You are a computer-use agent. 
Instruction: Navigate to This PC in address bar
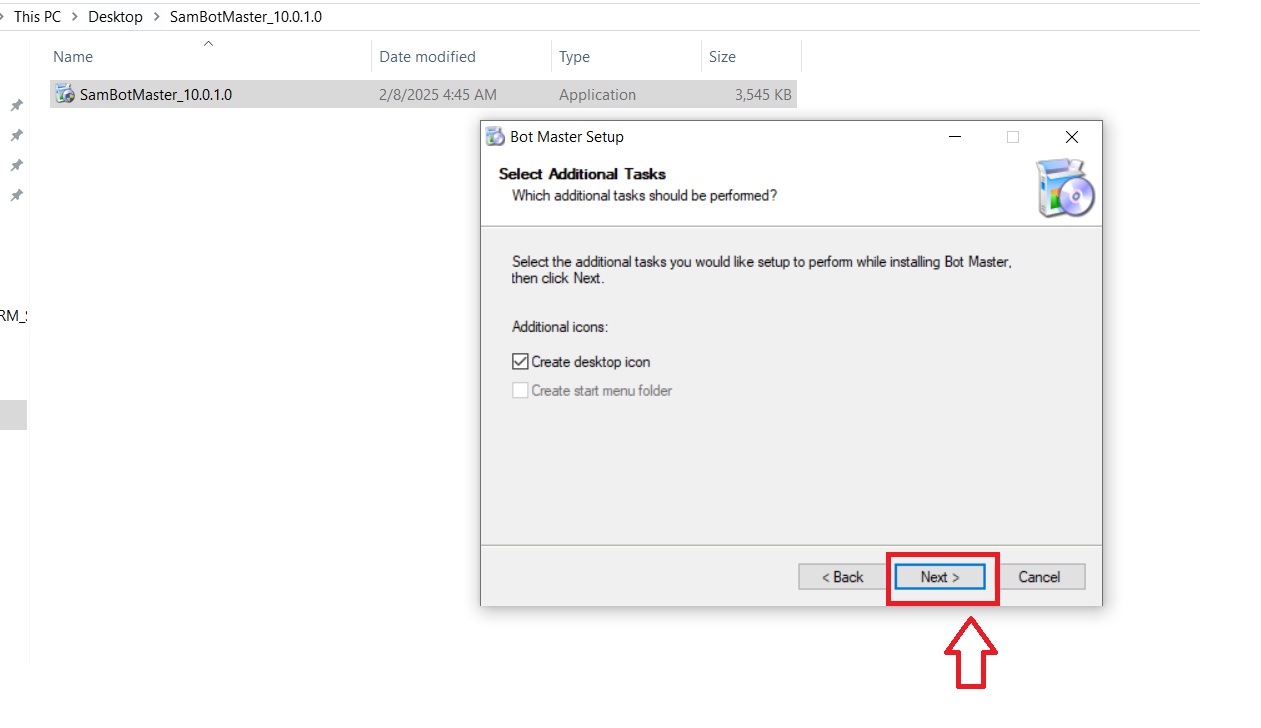click(x=38, y=17)
